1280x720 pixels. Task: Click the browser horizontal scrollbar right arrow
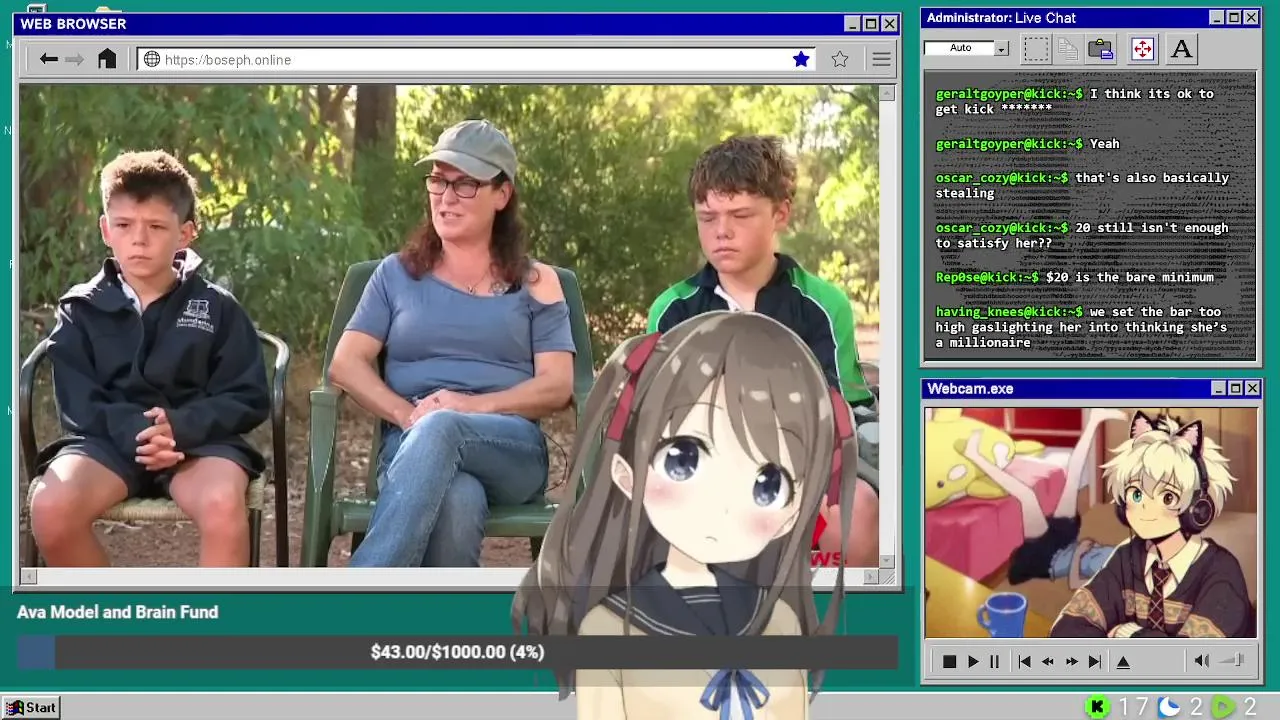pos(870,576)
